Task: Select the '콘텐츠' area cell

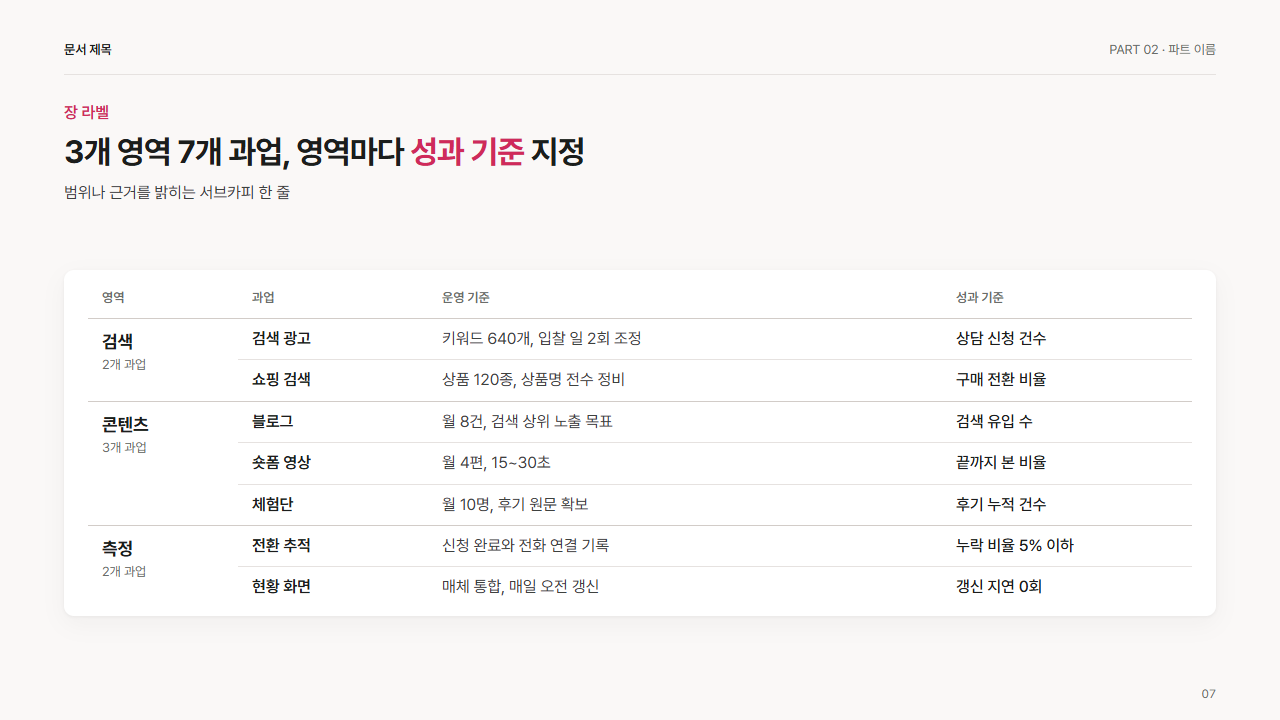Action: point(125,424)
